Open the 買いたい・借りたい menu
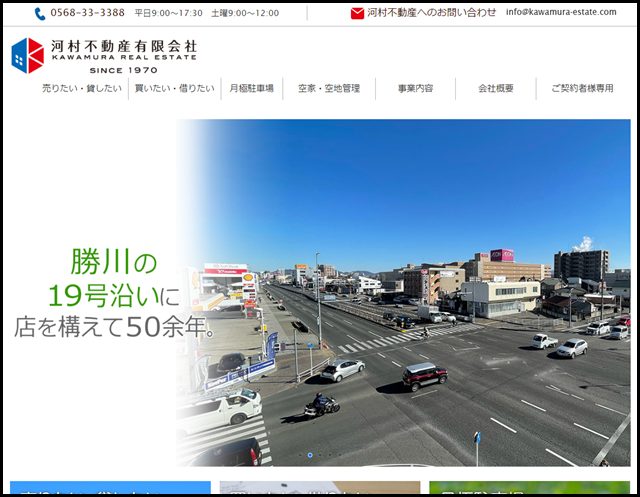Screen dimensions: 640x497 [x=175, y=88]
